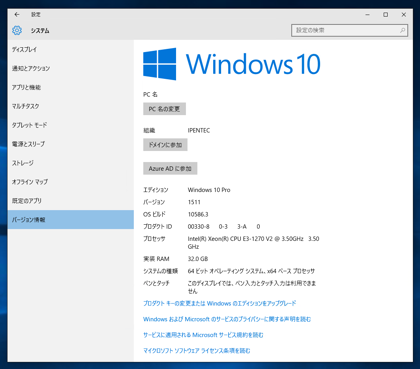Click the OS ビルド label
The width and height of the screenshot is (420, 369).
click(x=154, y=214)
